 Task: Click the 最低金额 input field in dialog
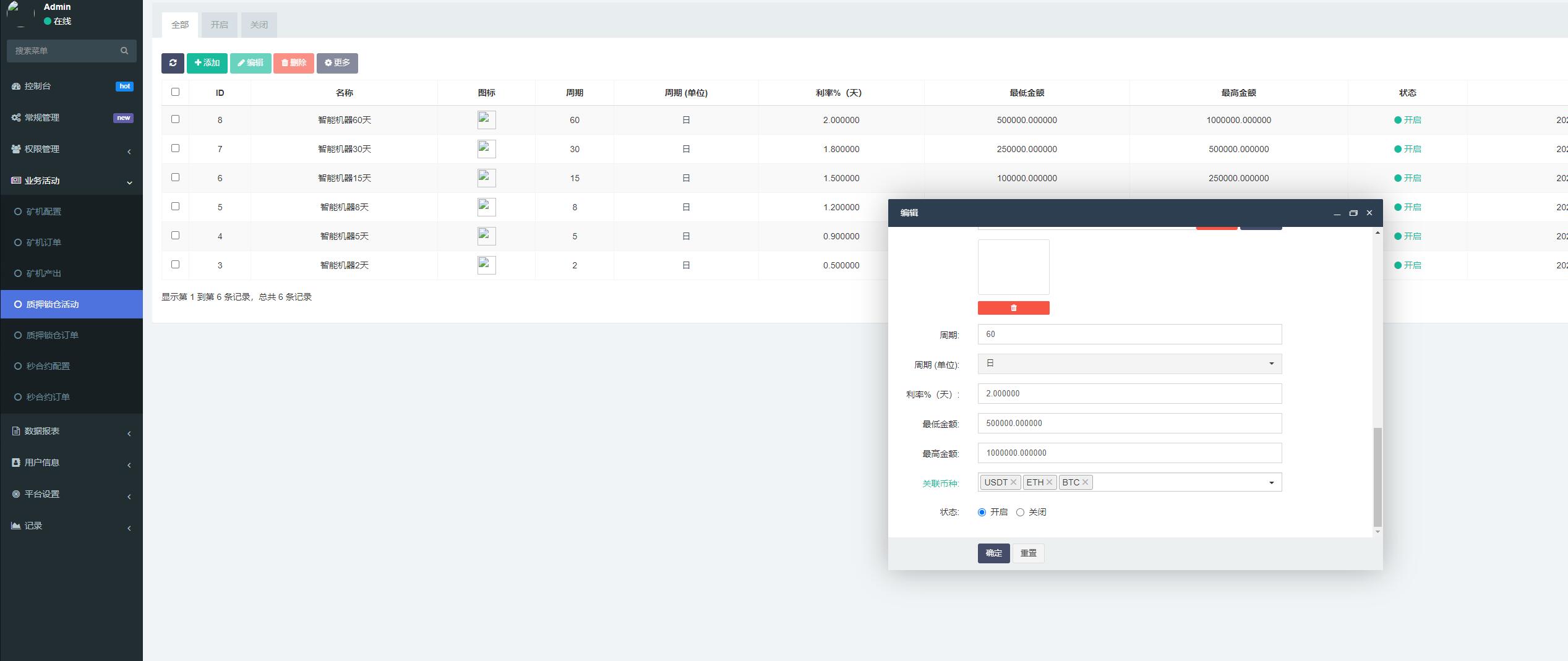tap(1129, 424)
